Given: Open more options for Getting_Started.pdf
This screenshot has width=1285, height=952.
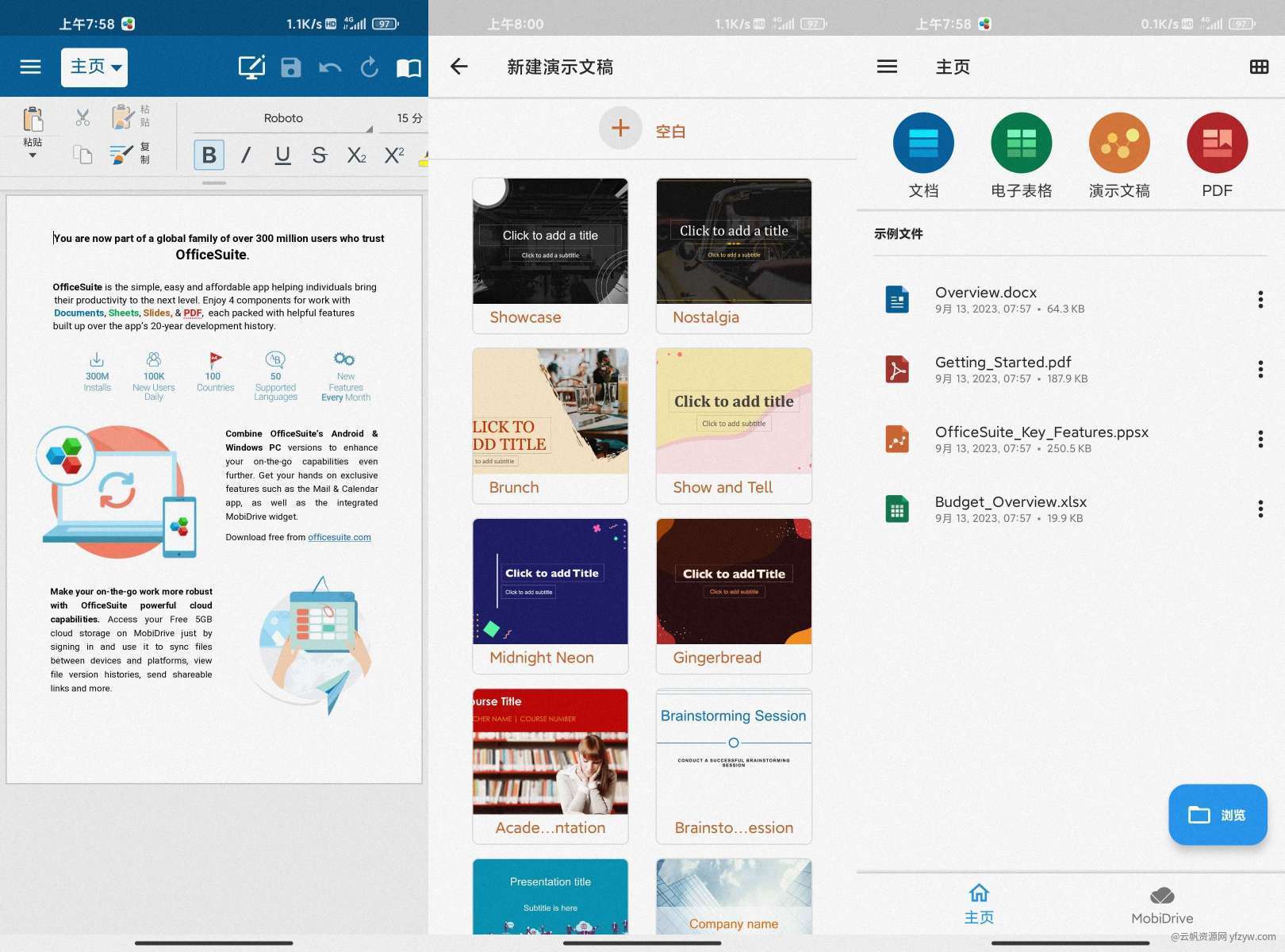Looking at the screenshot, I should pos(1260,370).
